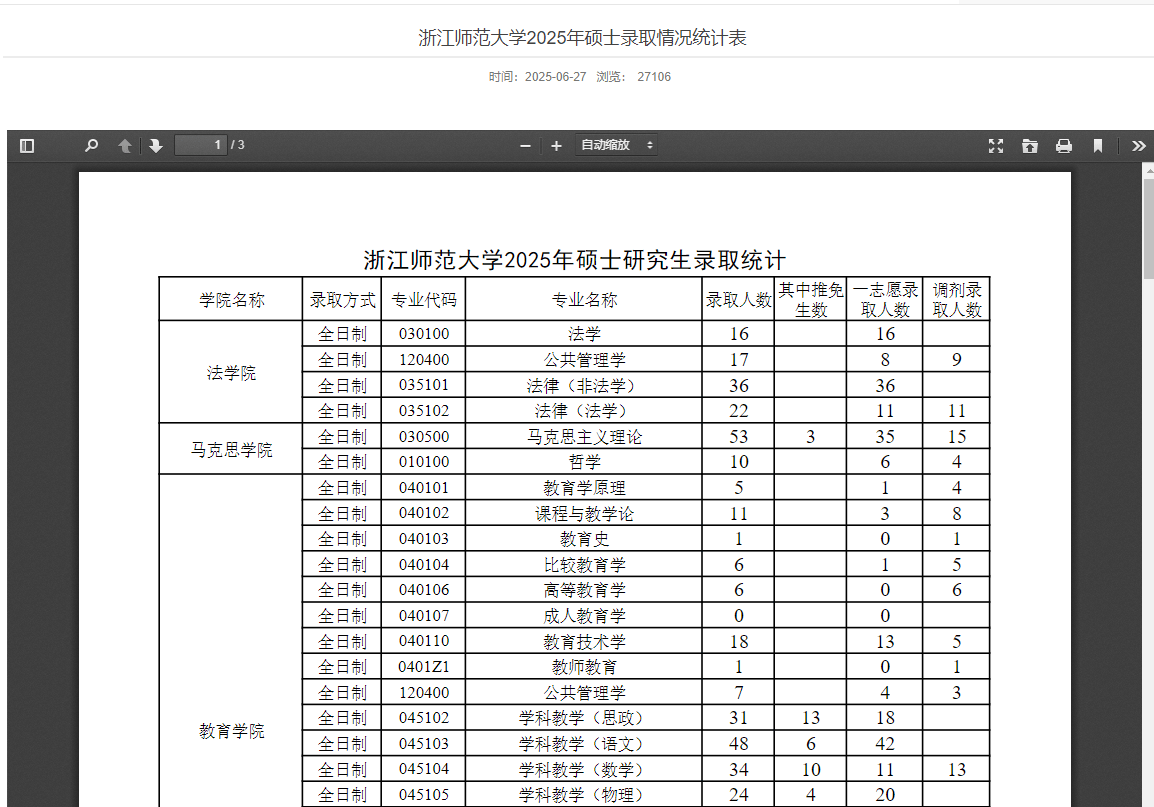Zoom out using the minus button
This screenshot has width=1154, height=807.
point(525,146)
